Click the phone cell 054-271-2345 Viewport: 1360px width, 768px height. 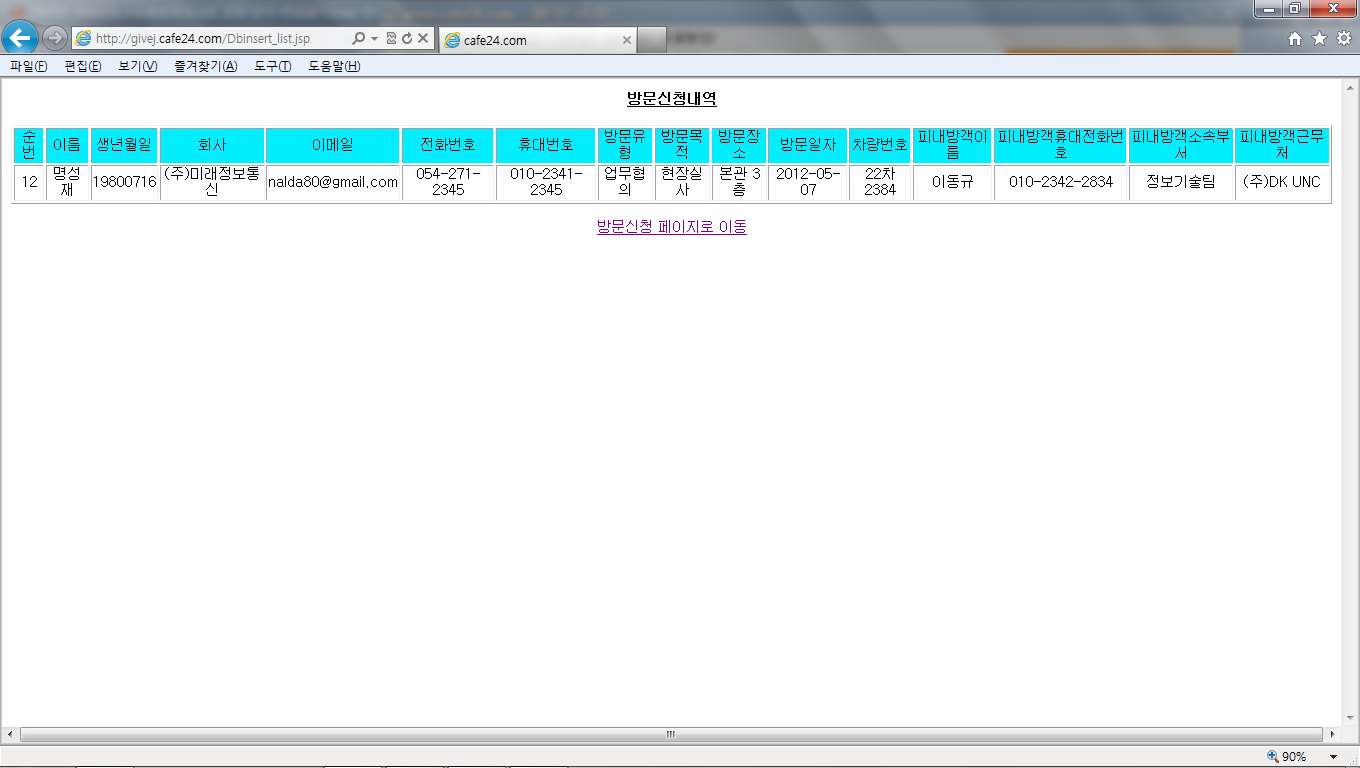[x=448, y=182]
